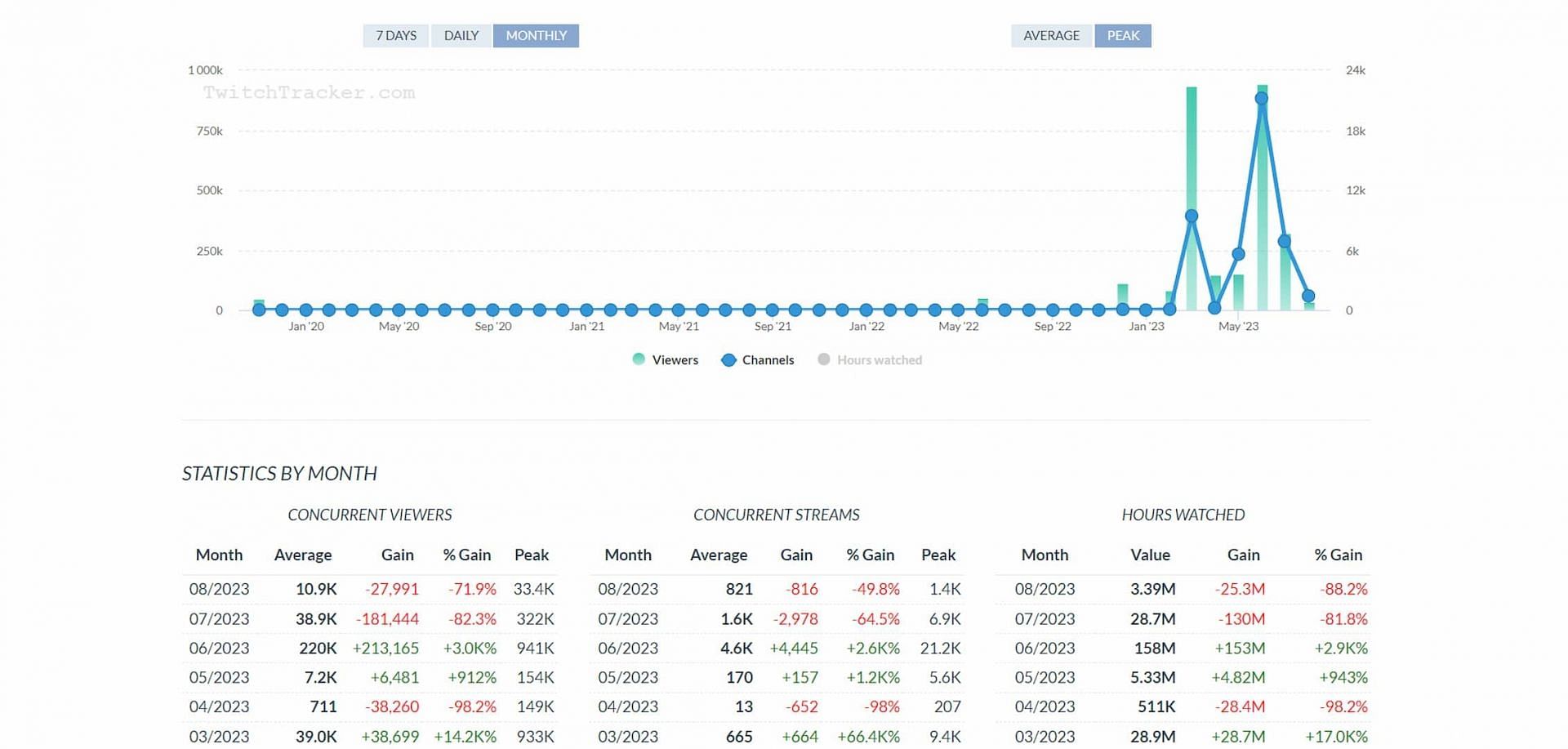Click the highest Channels data point on chart
The height and width of the screenshot is (749, 1568).
1261,99
